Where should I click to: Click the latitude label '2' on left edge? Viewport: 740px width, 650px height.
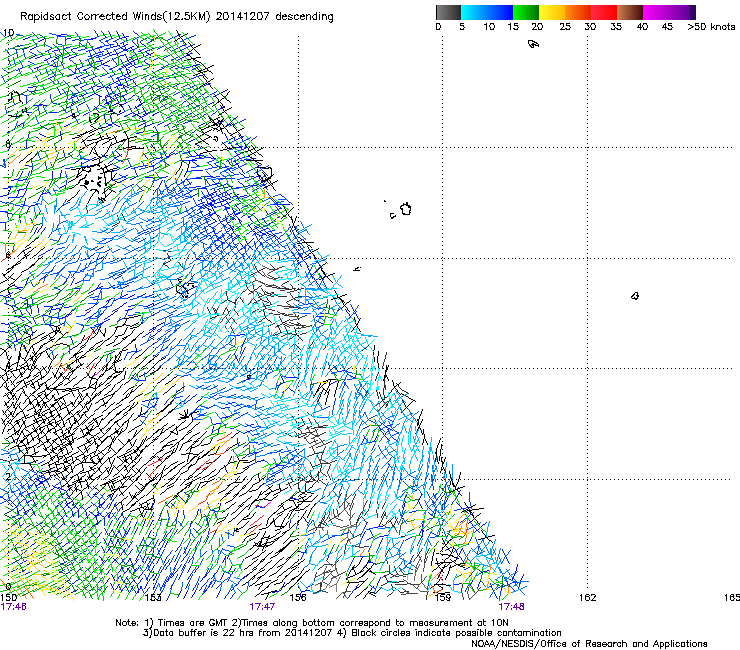click(x=8, y=476)
